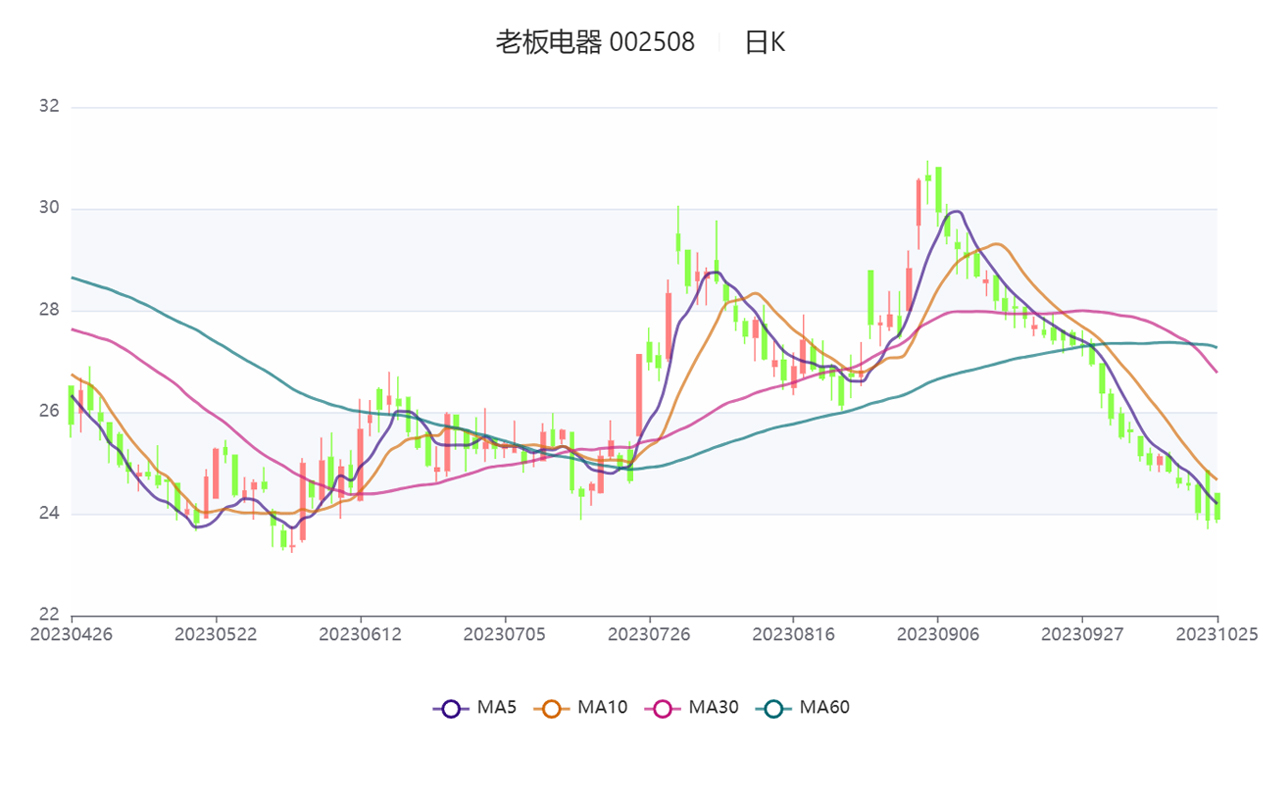Toggle the MA10 legend series

pyautogui.click(x=581, y=707)
